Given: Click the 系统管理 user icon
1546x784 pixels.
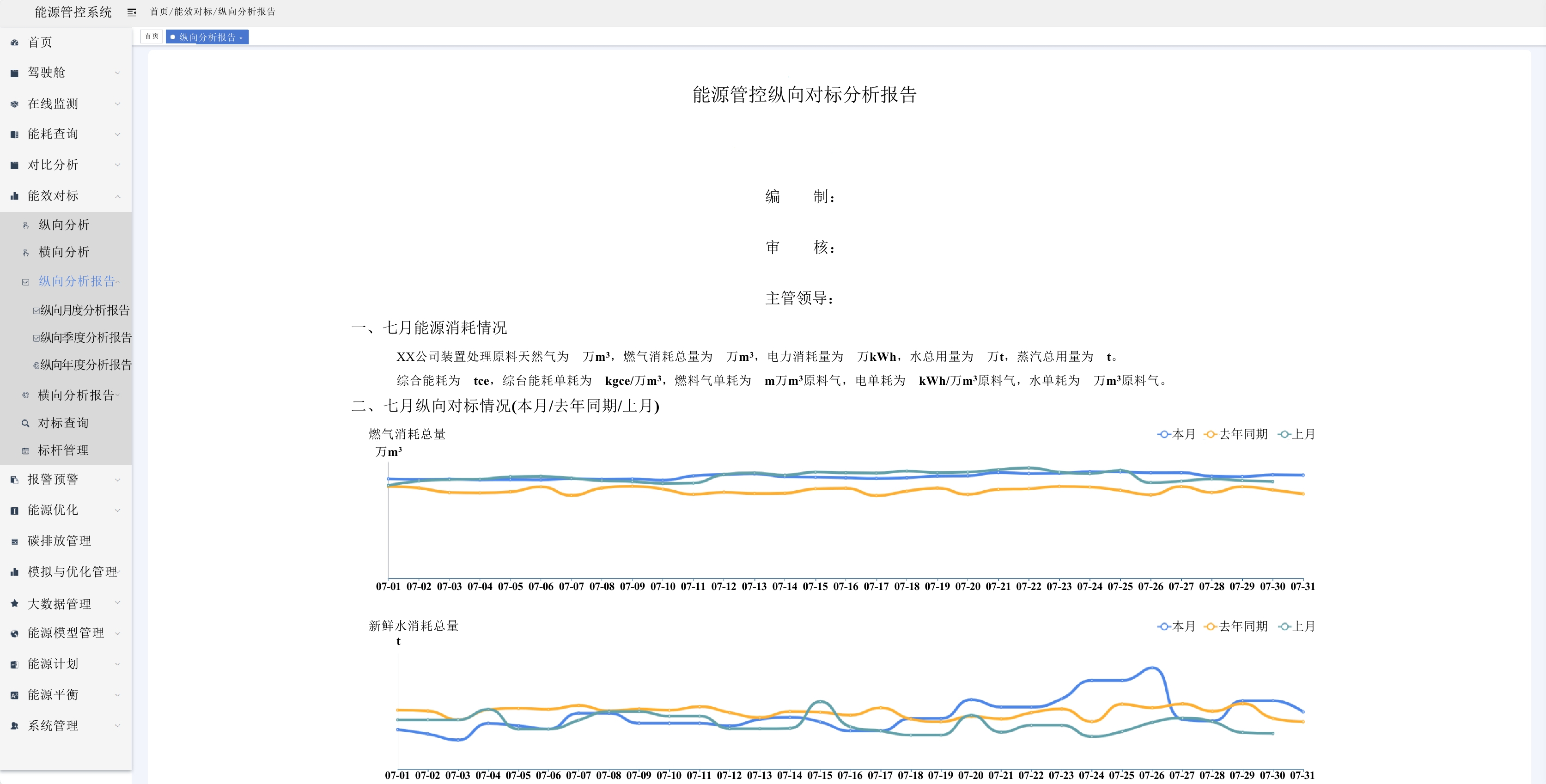Looking at the screenshot, I should tap(14, 726).
